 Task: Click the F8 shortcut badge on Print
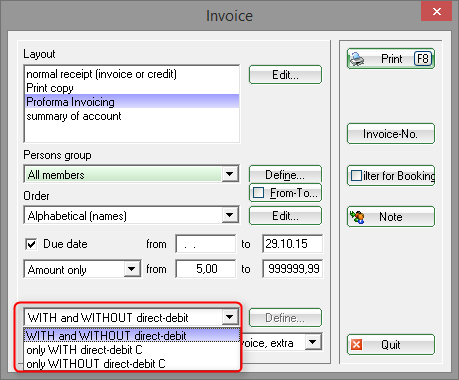click(423, 59)
